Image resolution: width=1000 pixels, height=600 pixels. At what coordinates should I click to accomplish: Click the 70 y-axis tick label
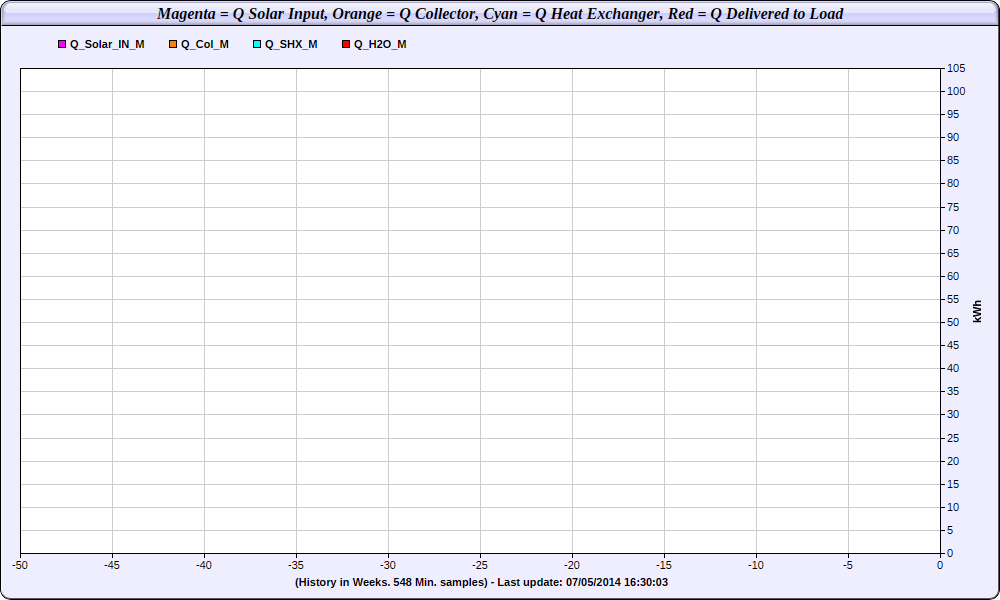pyautogui.click(x=953, y=230)
